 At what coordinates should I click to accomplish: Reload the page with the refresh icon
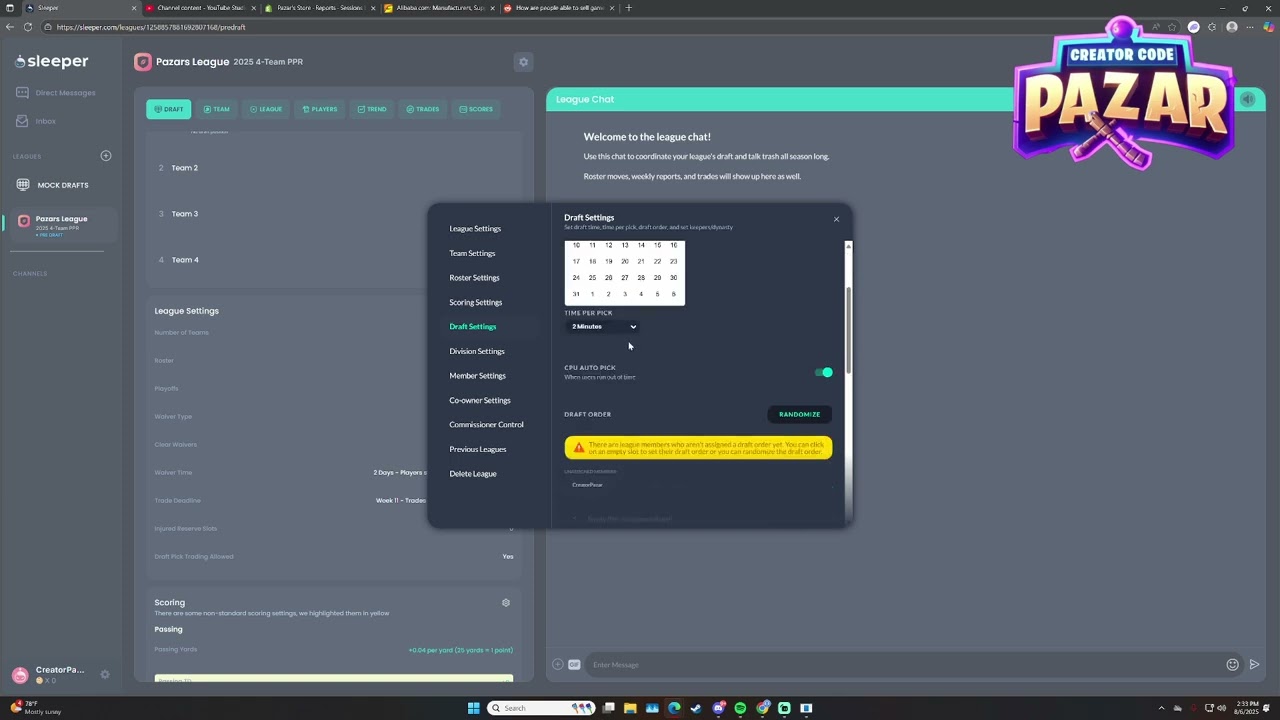pyautogui.click(x=28, y=27)
